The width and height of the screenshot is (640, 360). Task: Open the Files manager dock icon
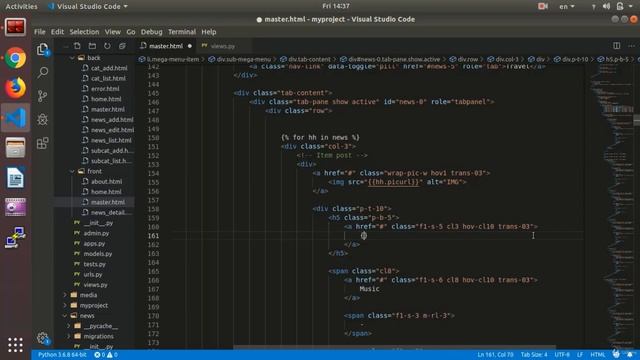click(x=16, y=148)
